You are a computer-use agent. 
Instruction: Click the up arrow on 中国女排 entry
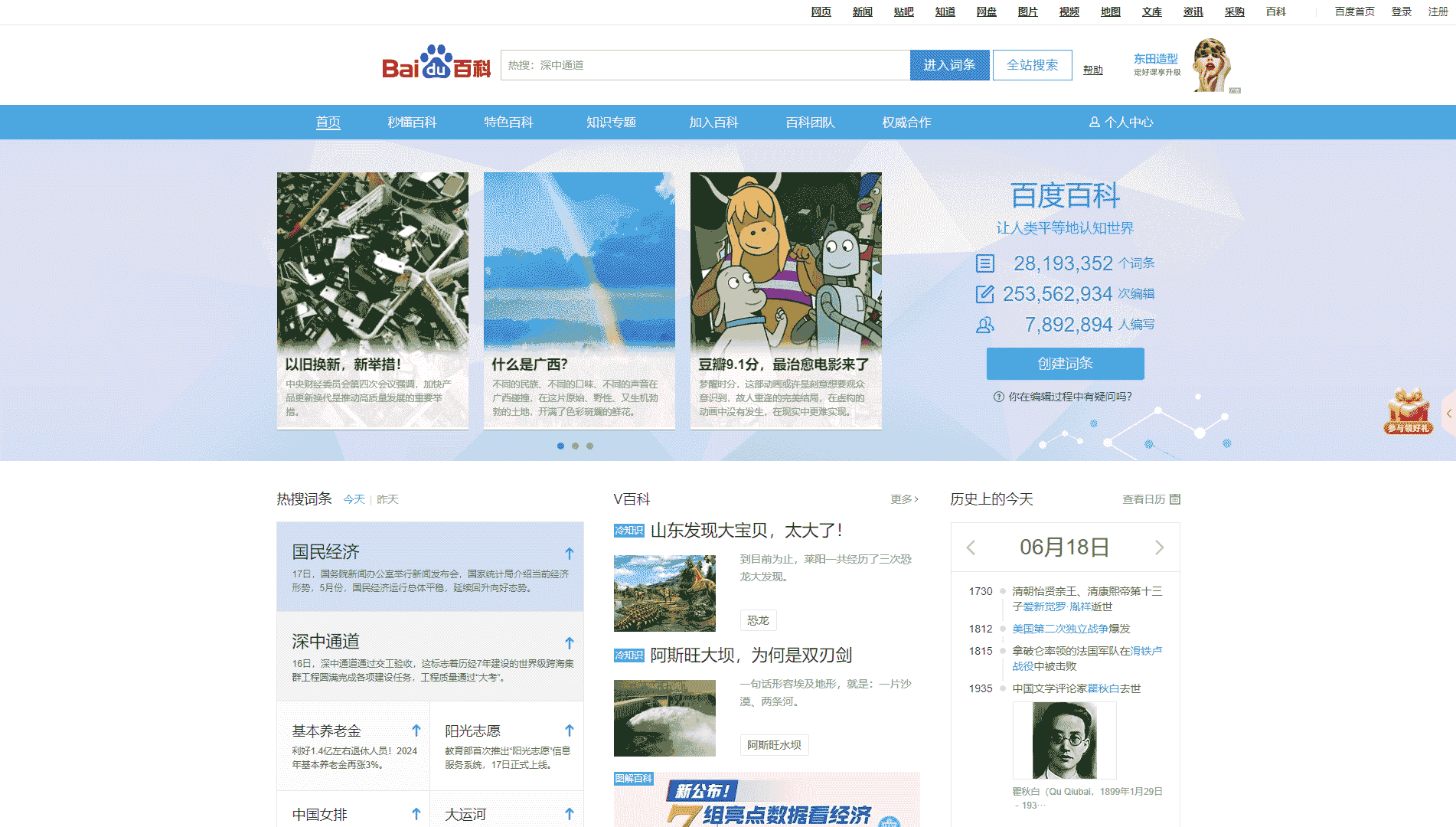[416, 814]
